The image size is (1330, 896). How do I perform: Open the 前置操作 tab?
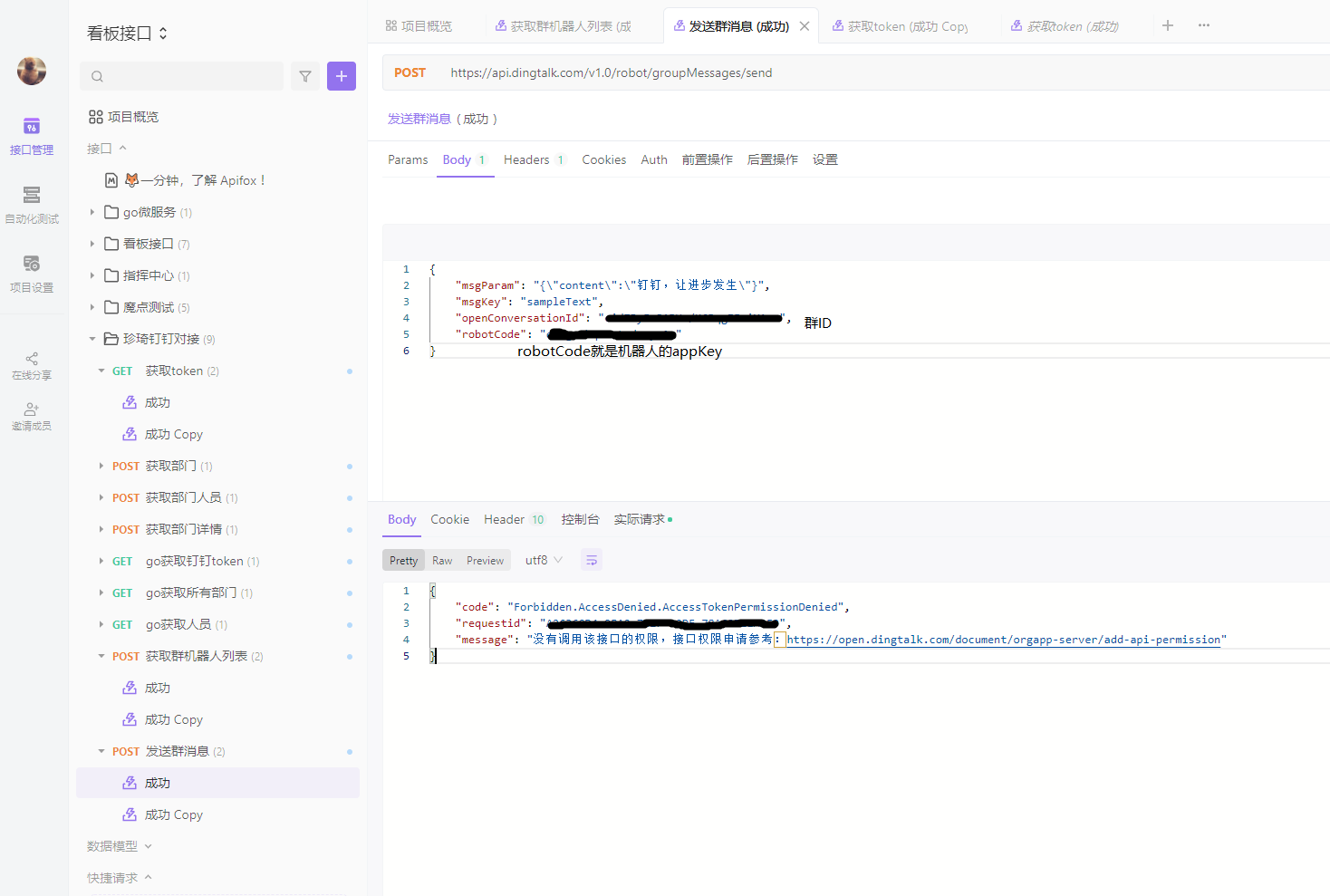click(x=708, y=159)
